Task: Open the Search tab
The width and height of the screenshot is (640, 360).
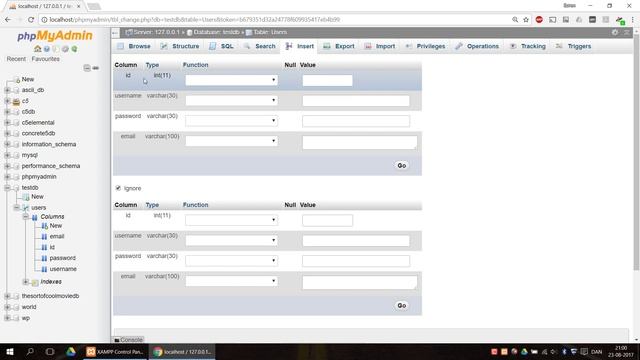Action: 260,47
